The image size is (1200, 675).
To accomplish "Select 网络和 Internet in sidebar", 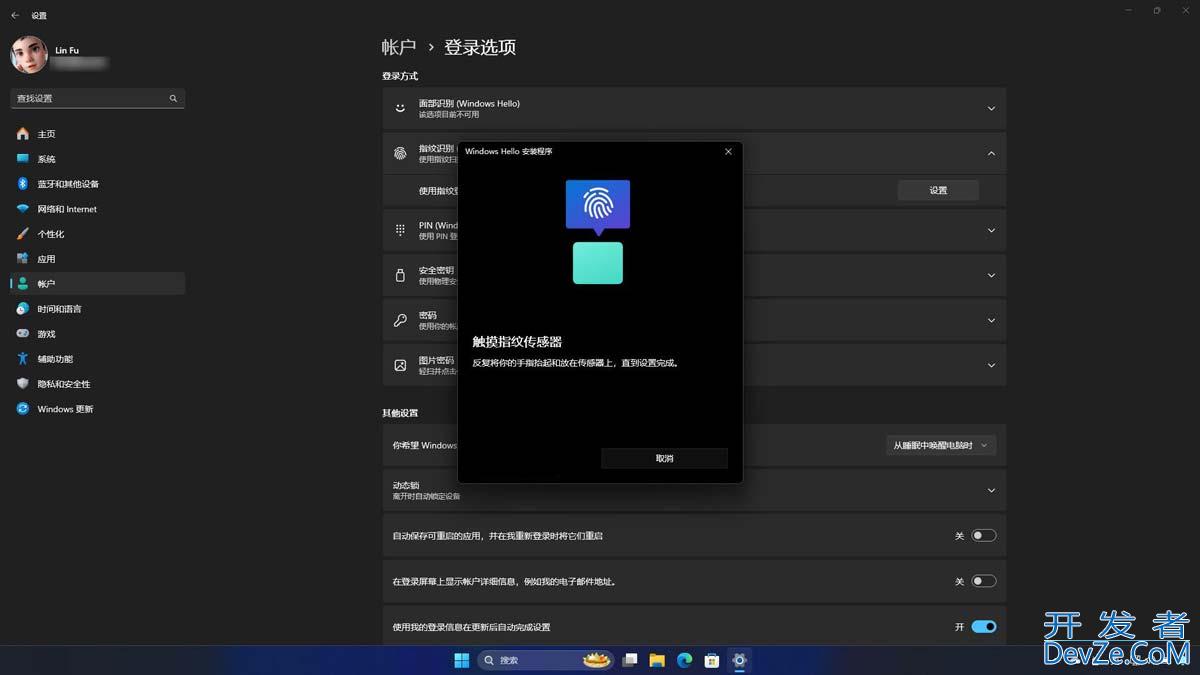I will [98, 209].
